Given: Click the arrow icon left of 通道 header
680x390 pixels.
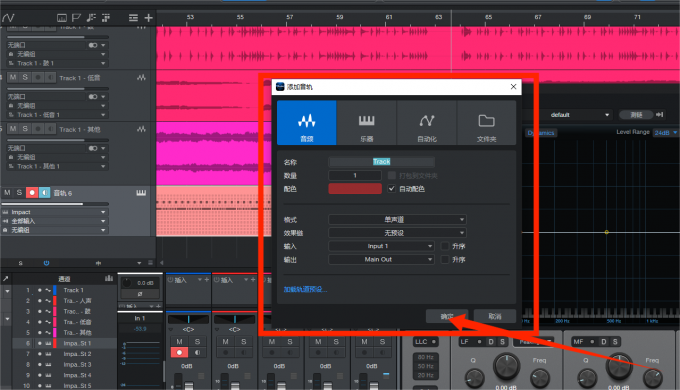Looking at the screenshot, I should 6,279.
